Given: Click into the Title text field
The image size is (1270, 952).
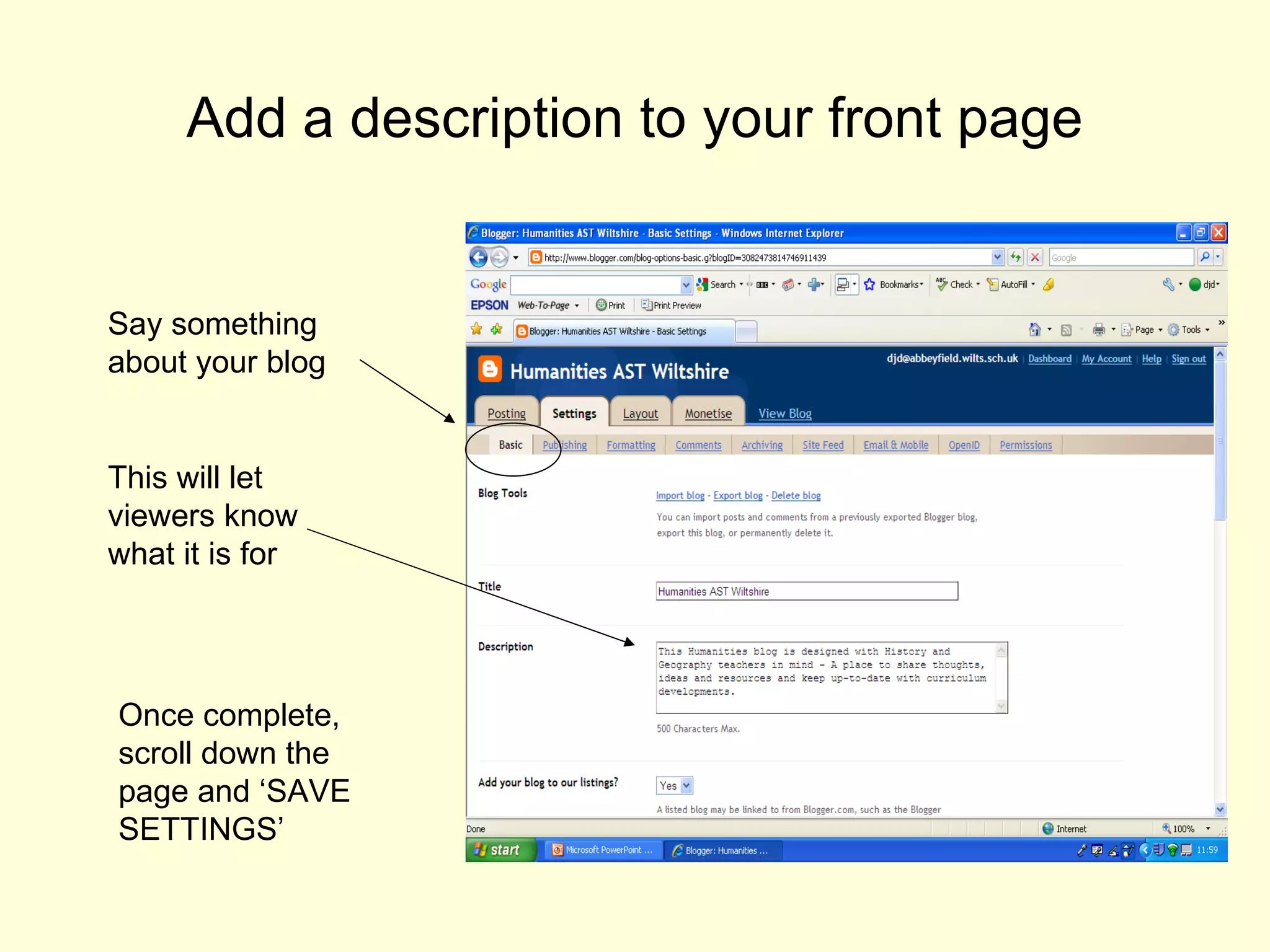Looking at the screenshot, I should [x=807, y=591].
